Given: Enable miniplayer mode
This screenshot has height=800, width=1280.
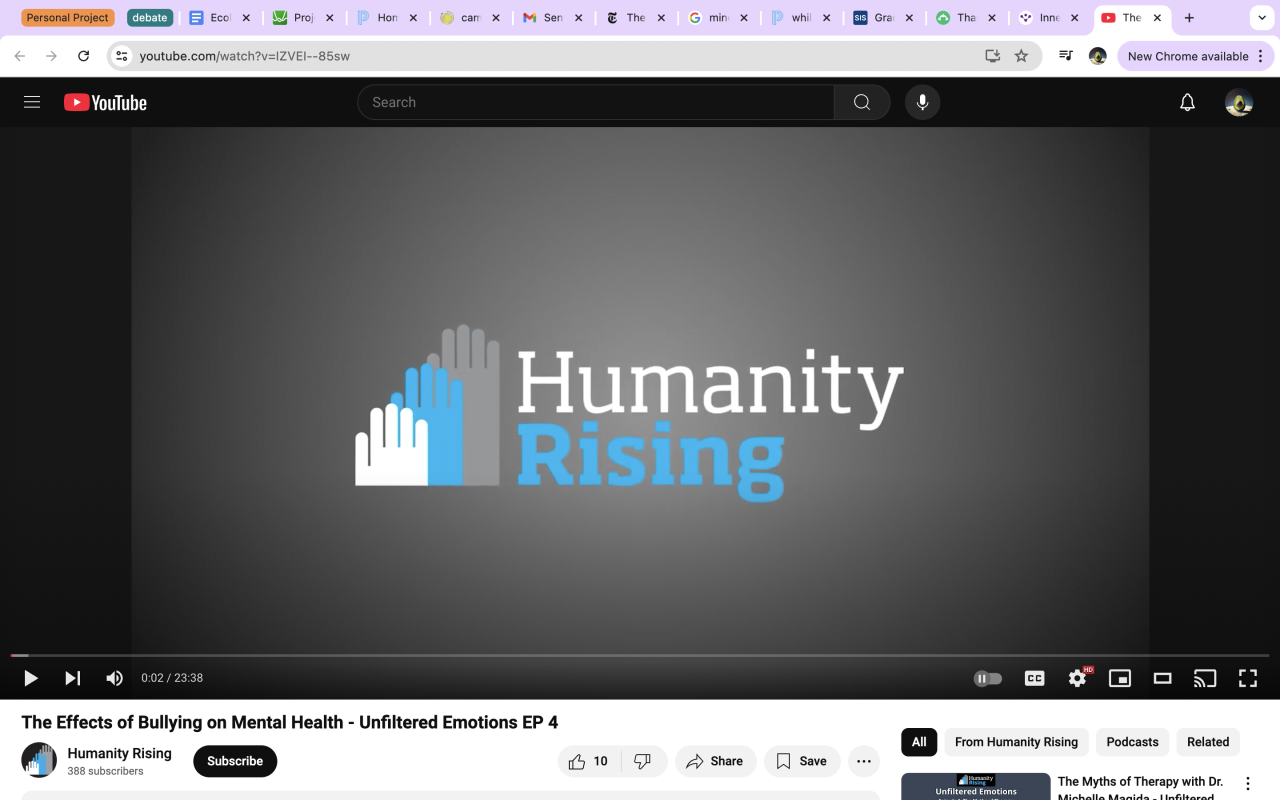Looking at the screenshot, I should pos(1120,678).
